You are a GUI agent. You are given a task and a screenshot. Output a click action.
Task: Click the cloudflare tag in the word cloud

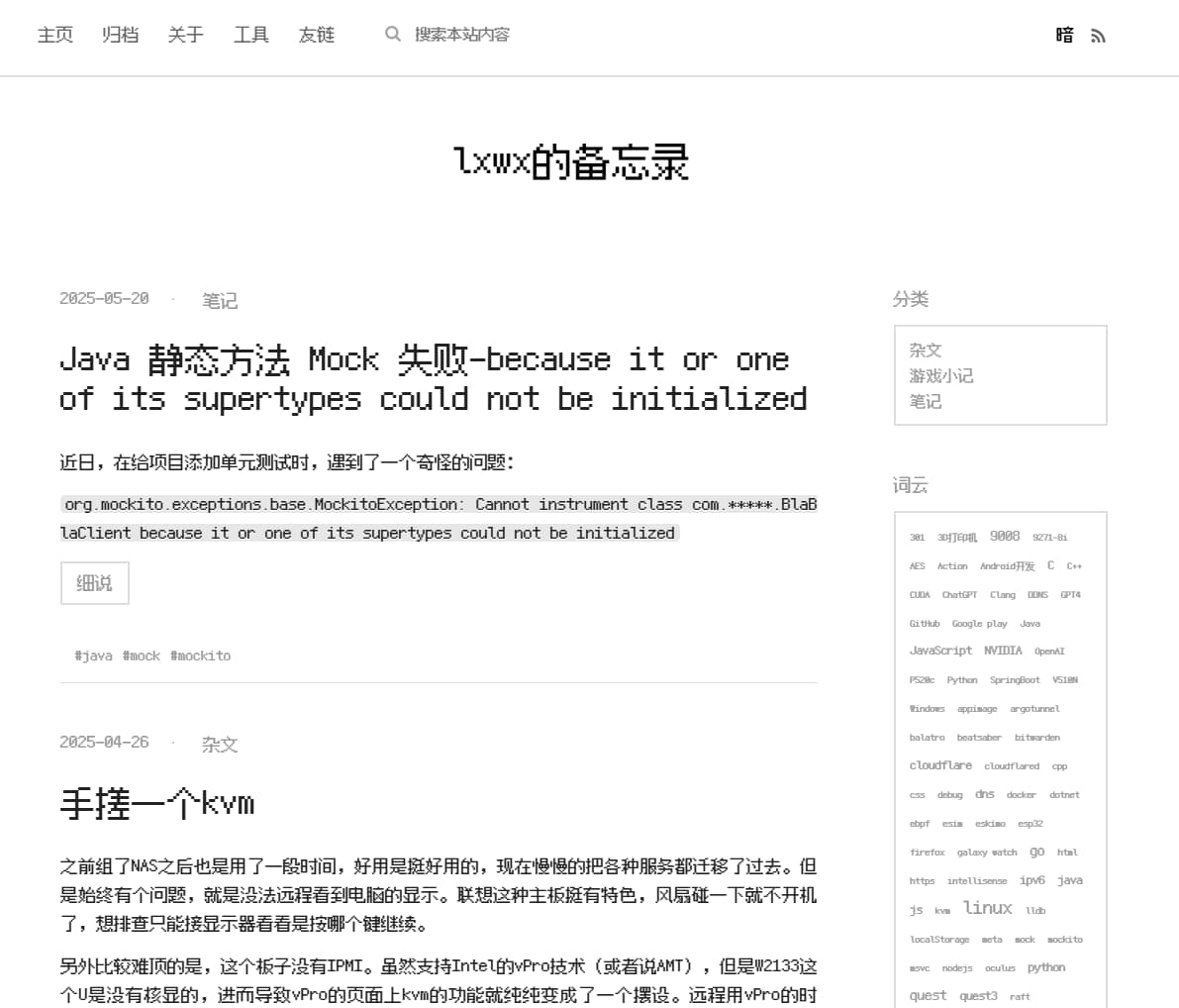(x=940, y=764)
